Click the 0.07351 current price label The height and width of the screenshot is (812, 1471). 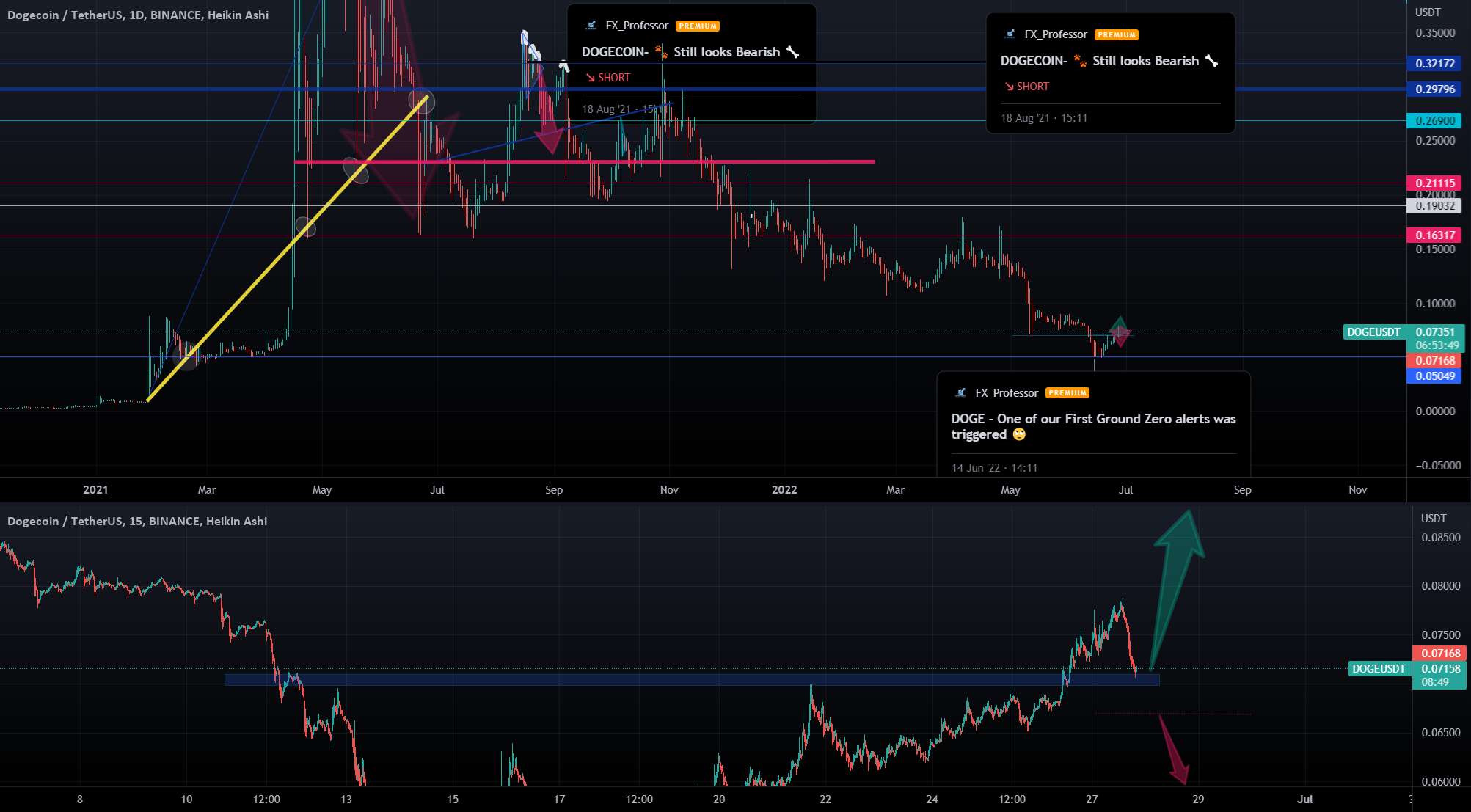[x=1435, y=332]
